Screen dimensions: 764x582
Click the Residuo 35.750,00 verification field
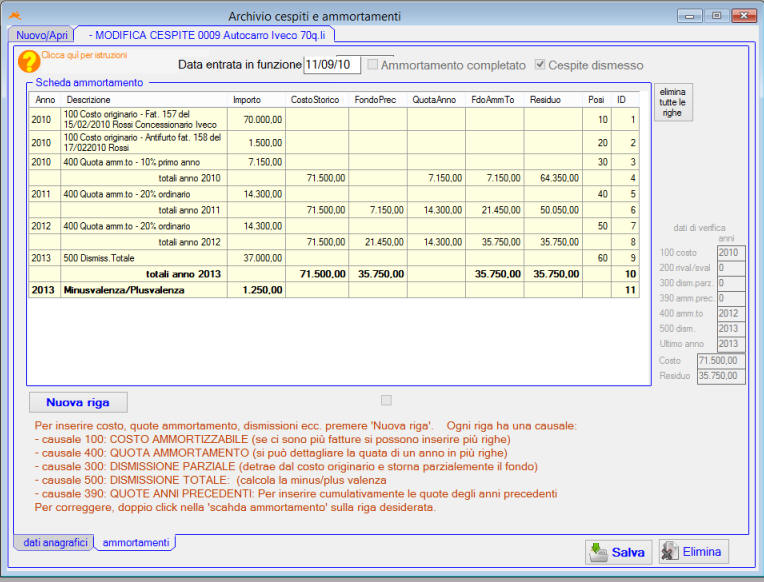click(x=721, y=376)
